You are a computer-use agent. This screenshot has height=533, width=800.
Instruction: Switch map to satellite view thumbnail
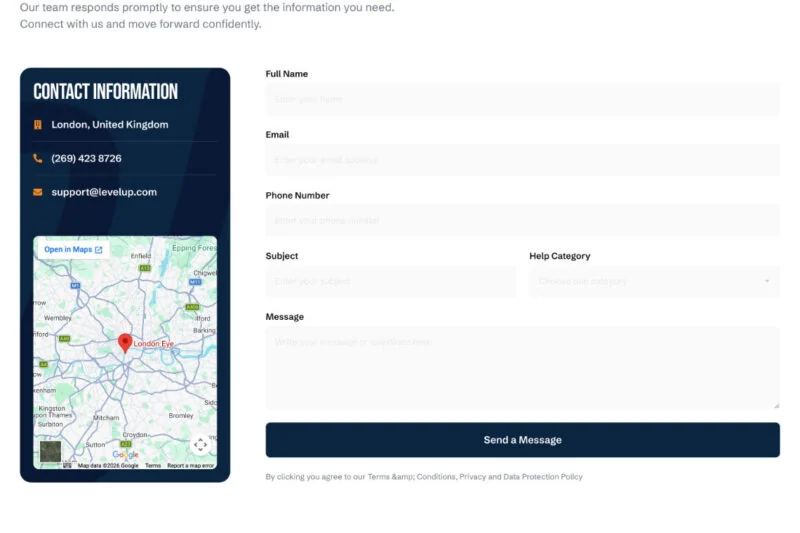click(x=51, y=451)
